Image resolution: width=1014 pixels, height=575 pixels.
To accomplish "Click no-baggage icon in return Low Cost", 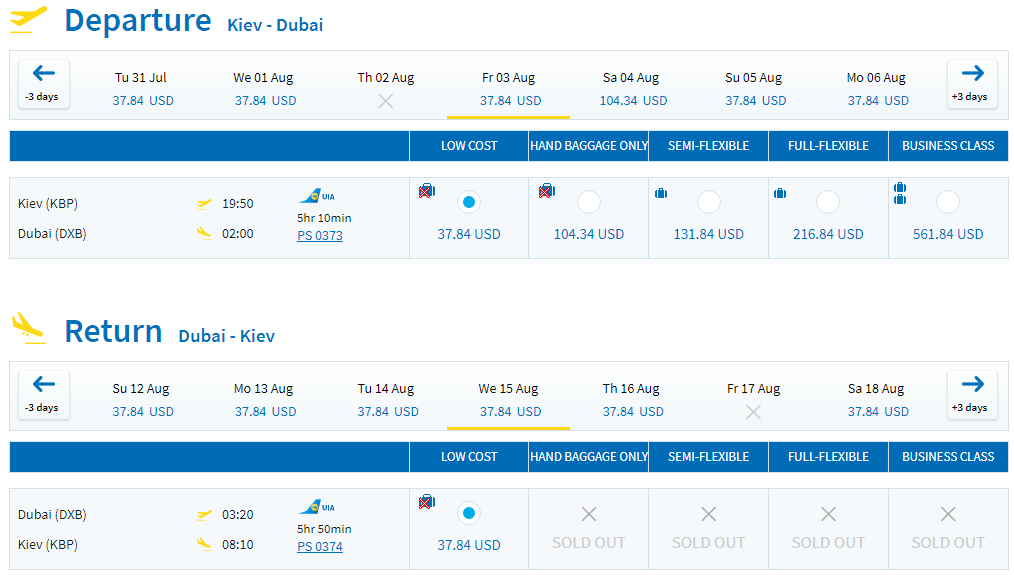I will click(427, 502).
